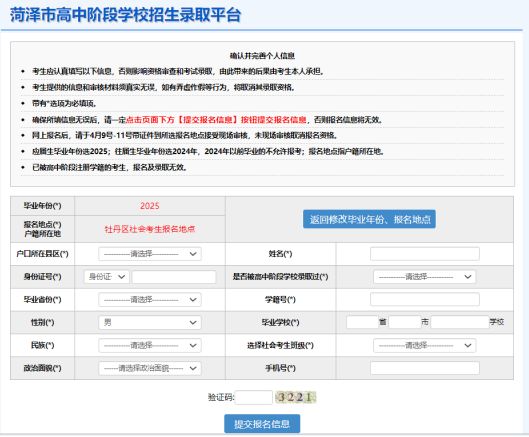Image resolution: width=529 pixels, height=437 pixels.
Task: Click the 菏泽市高中阶段学校招生录取平台 title
Action: pyautogui.click(x=126, y=15)
